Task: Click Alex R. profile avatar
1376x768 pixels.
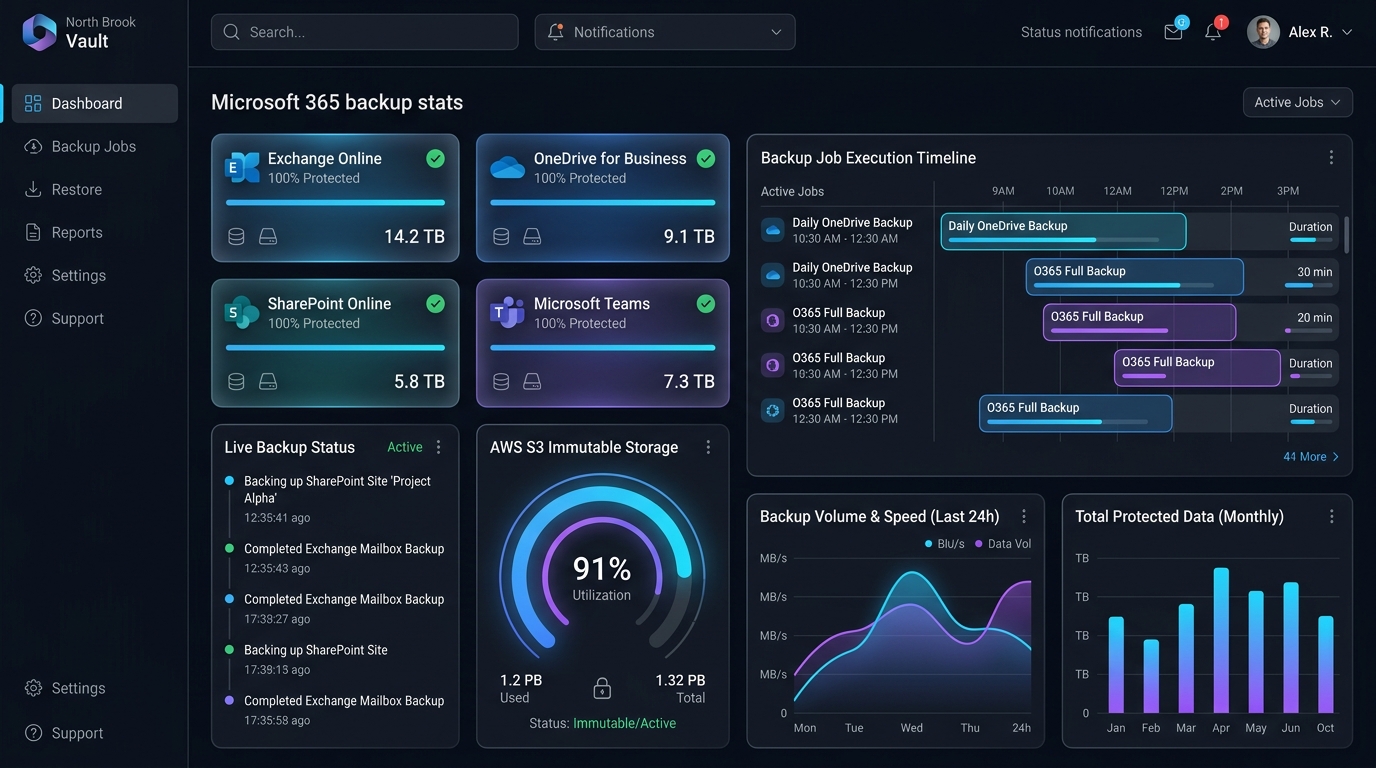Action: click(1263, 32)
